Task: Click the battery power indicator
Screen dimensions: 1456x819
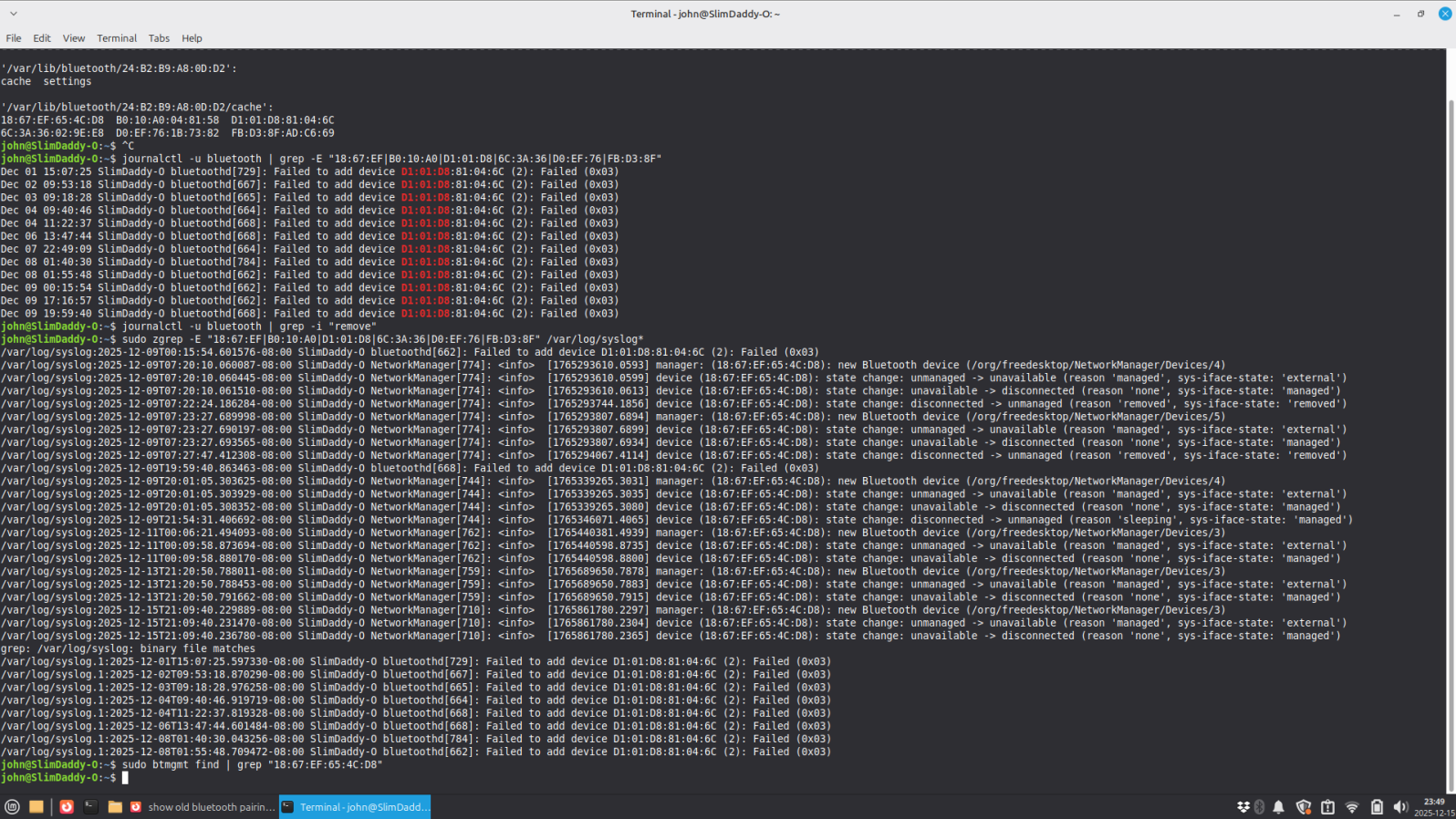Action: pos(1377,806)
